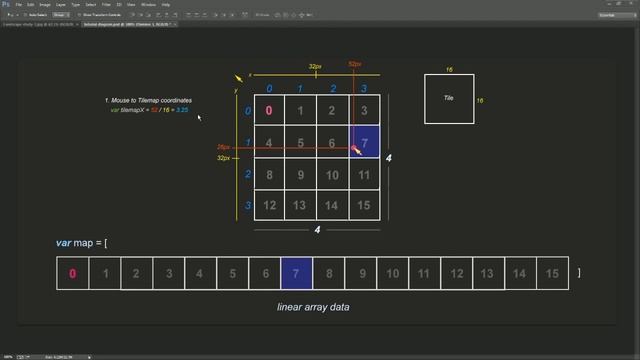Open the 3D menu
Viewport: 640px width, 360px height.
(x=119, y=4)
